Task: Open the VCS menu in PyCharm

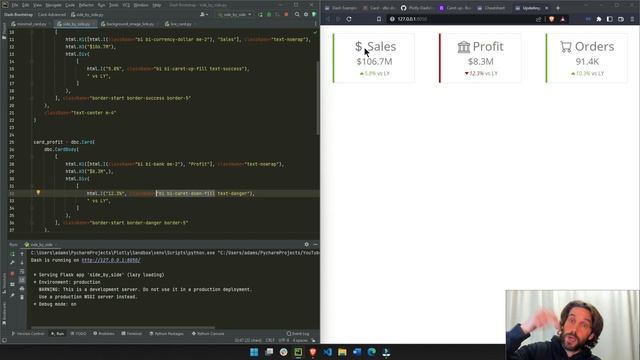Action: pos(126,5)
